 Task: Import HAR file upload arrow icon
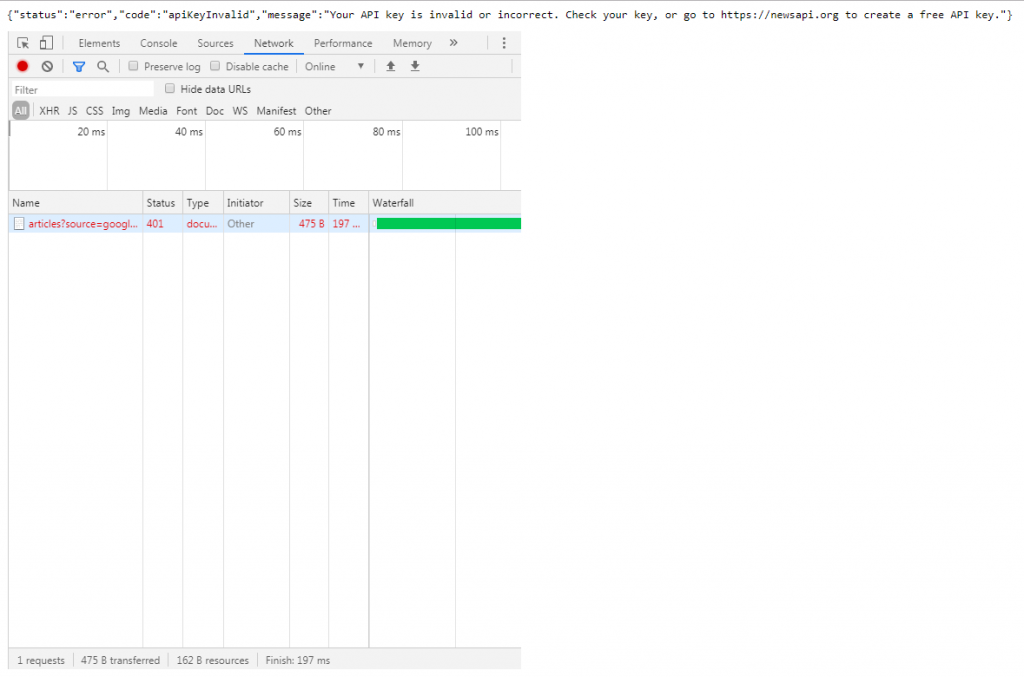coord(391,66)
